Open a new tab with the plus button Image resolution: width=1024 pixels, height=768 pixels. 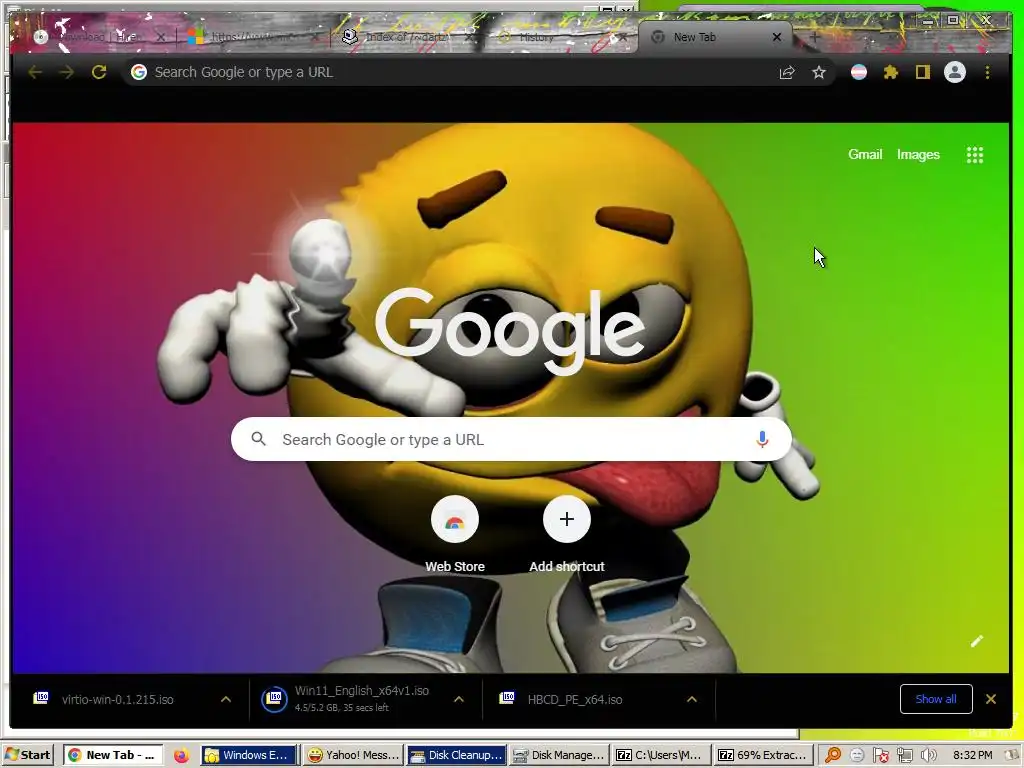814,37
